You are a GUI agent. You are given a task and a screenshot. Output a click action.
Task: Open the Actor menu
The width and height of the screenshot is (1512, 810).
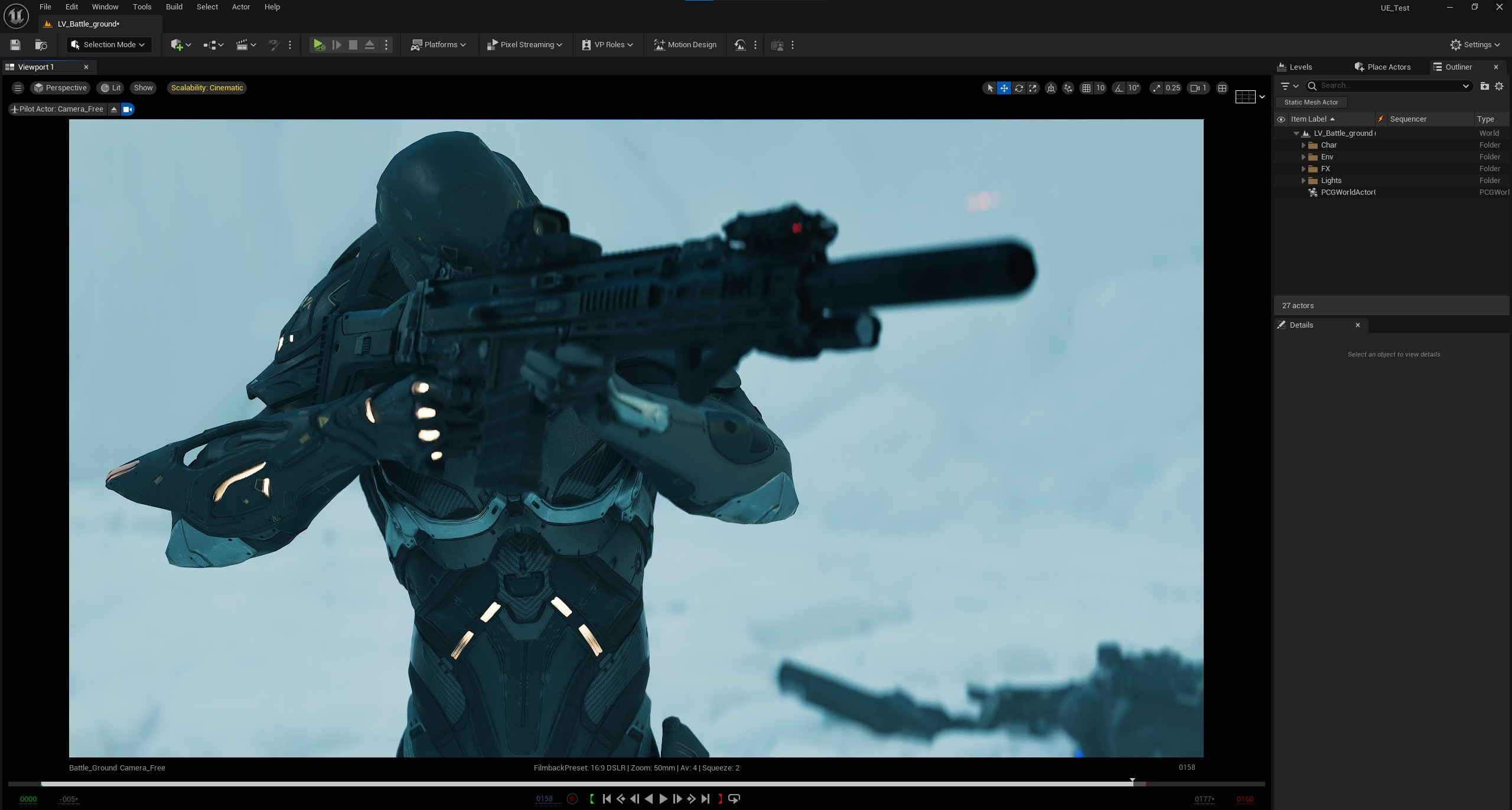click(241, 7)
